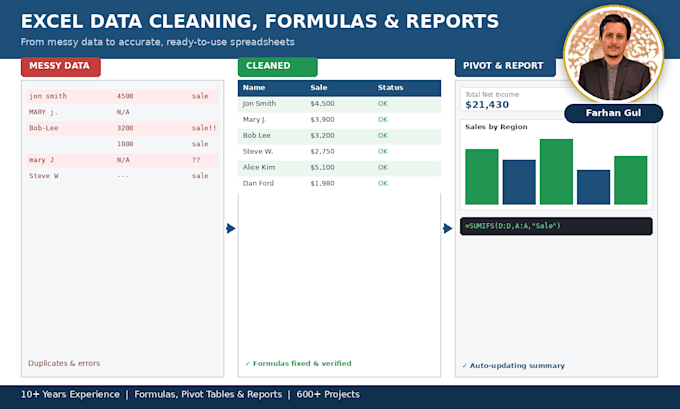This screenshot has width=680, height=409.
Task: Click the '4500' messy data value
Action: 125,96
